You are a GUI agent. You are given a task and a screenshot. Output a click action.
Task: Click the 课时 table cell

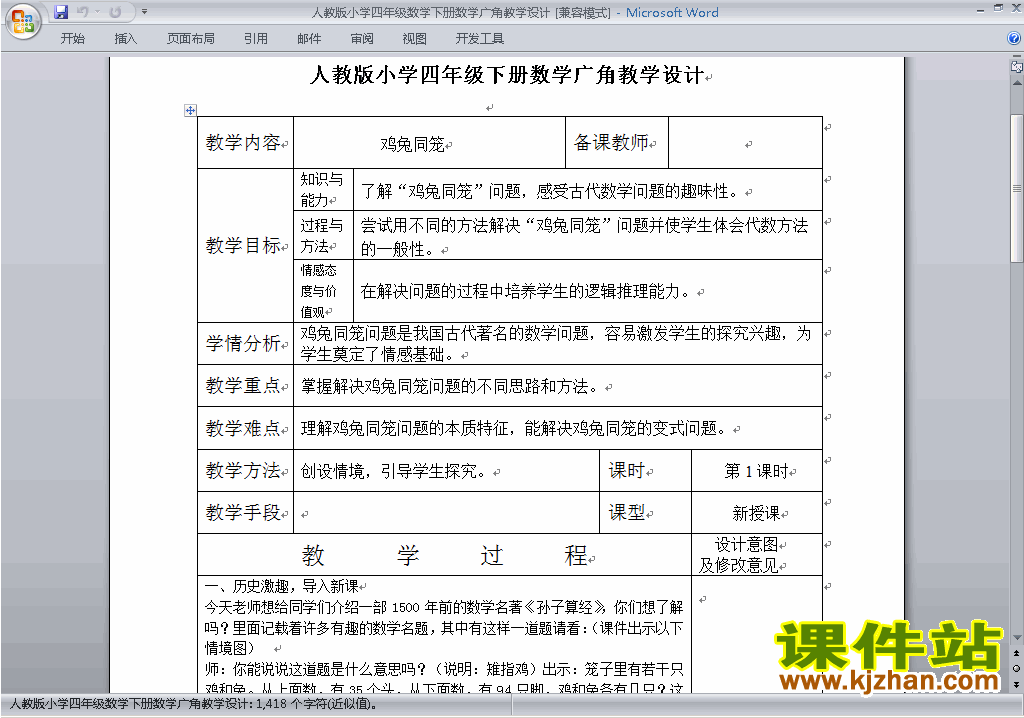click(x=645, y=470)
